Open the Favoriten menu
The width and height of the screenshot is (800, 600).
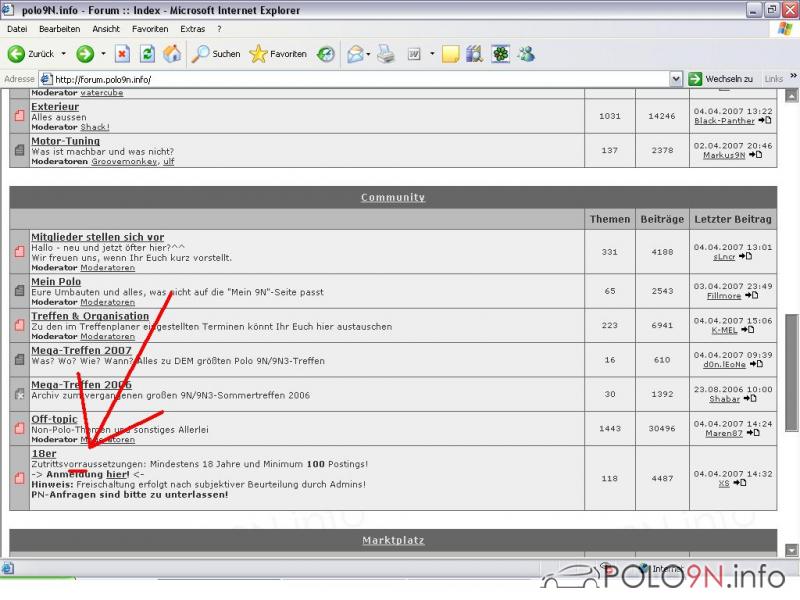(150, 29)
